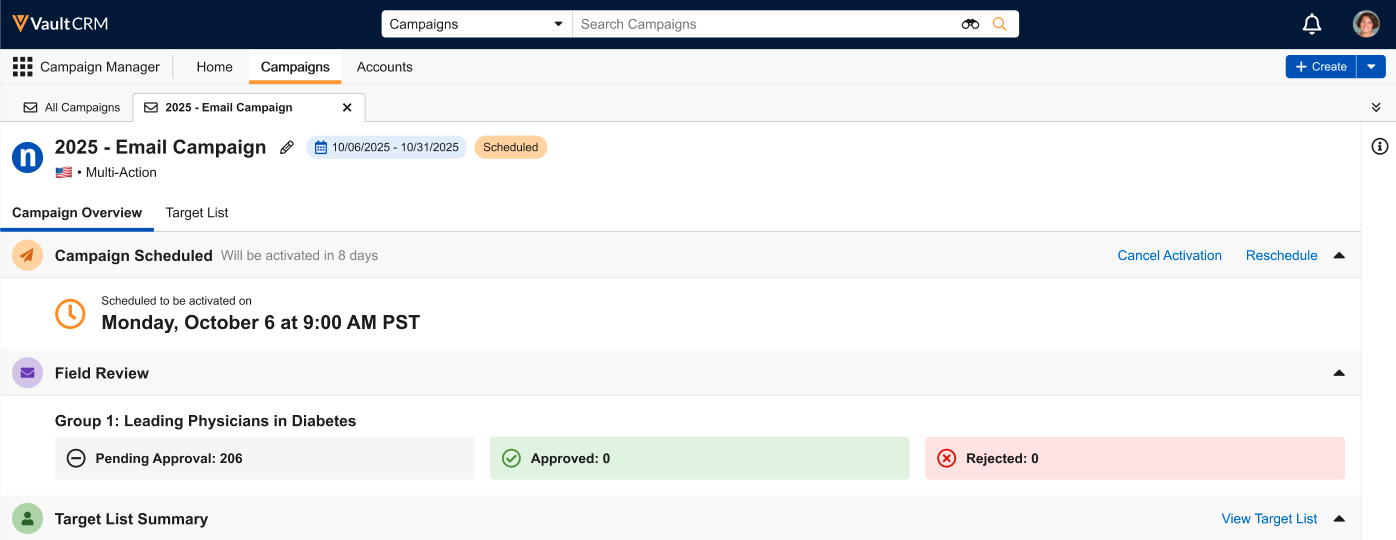The image size is (1396, 540).
Task: Click the pencil edit icon beside campaign title
Action: (x=287, y=147)
